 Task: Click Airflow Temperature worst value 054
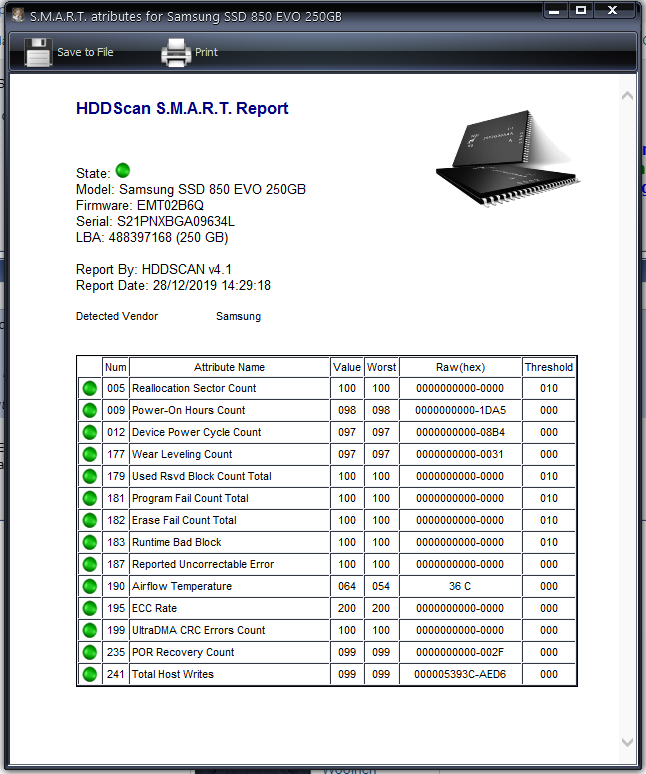point(381,586)
